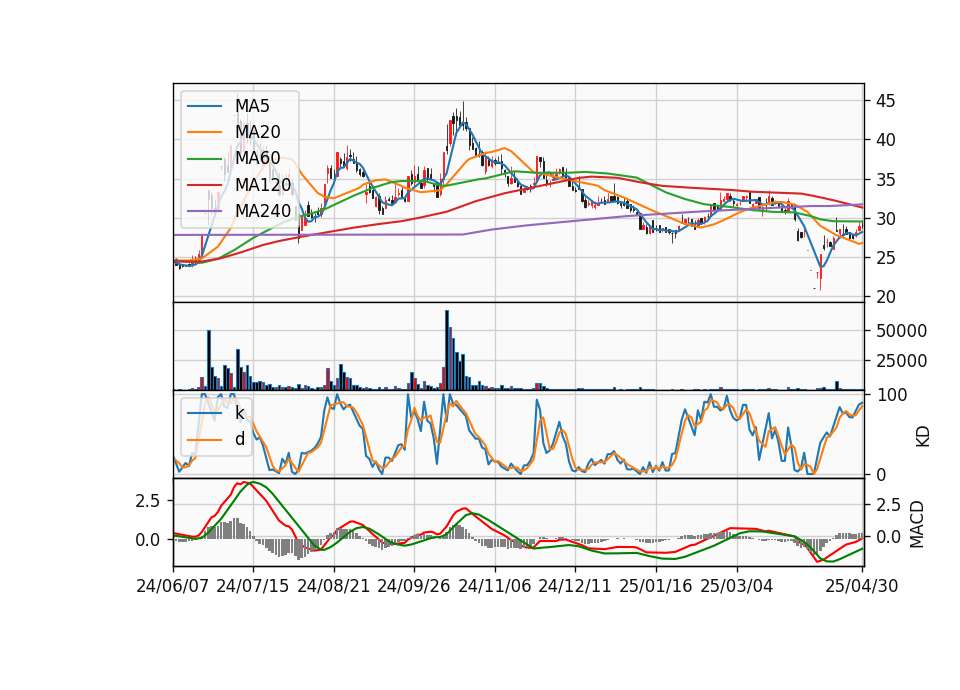The image size is (960, 690).
Task: Click the left MACD axis value 2.5
Action: click(148, 501)
